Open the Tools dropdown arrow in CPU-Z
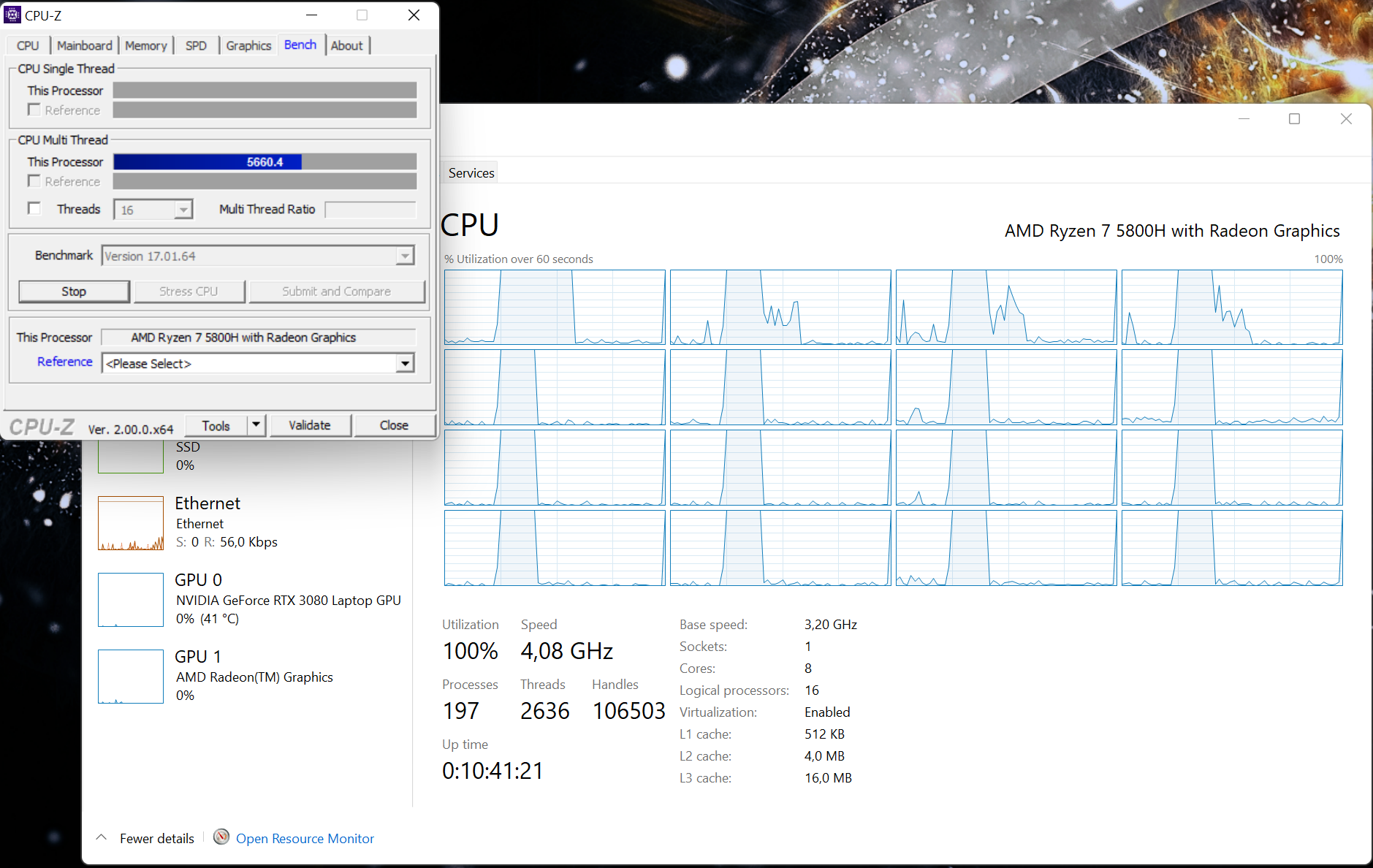This screenshot has height=868, width=1373. (x=256, y=425)
